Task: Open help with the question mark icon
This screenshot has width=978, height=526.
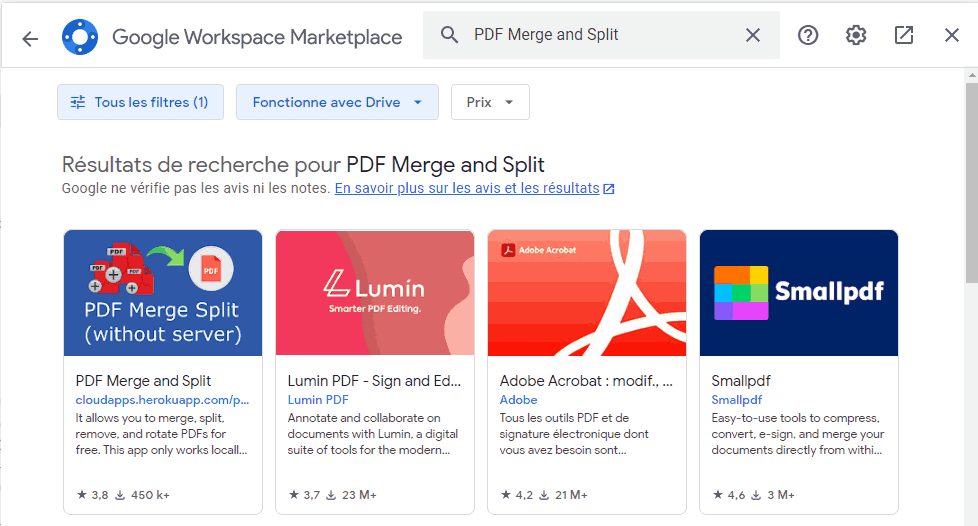Action: 808,35
